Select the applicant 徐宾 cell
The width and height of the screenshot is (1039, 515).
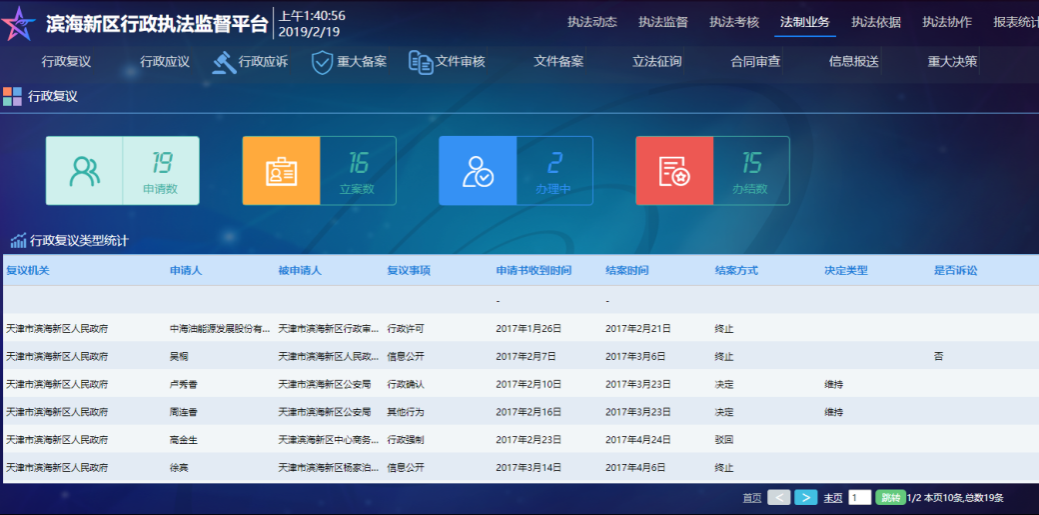(179, 467)
